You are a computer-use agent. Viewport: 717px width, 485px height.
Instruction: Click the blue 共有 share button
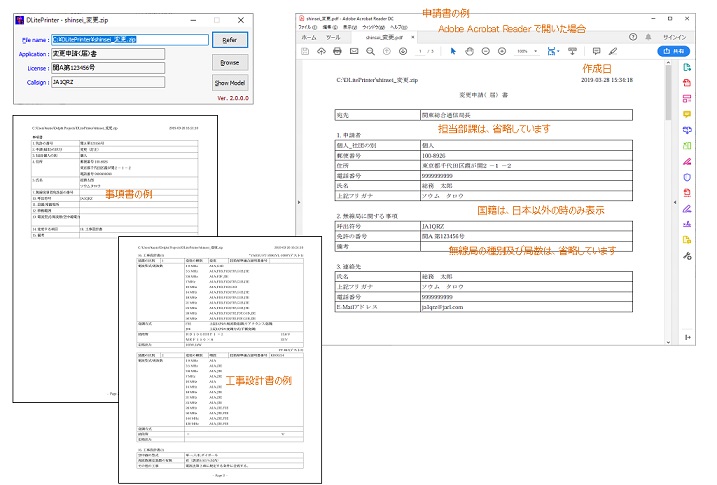(674, 51)
